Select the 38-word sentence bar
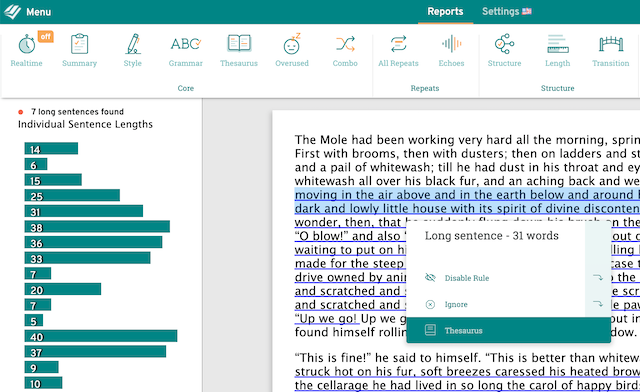The height and width of the screenshot is (392, 640). coord(97,227)
